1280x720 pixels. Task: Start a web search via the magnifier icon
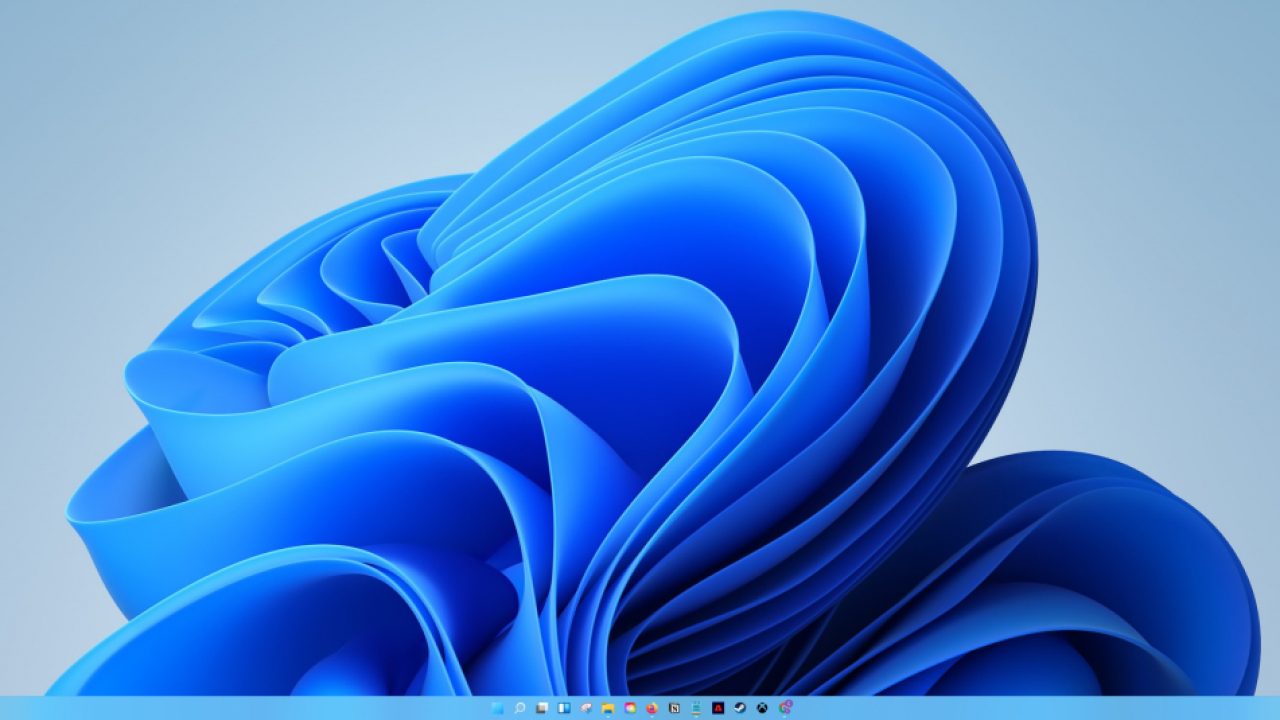pyautogui.click(x=522, y=707)
